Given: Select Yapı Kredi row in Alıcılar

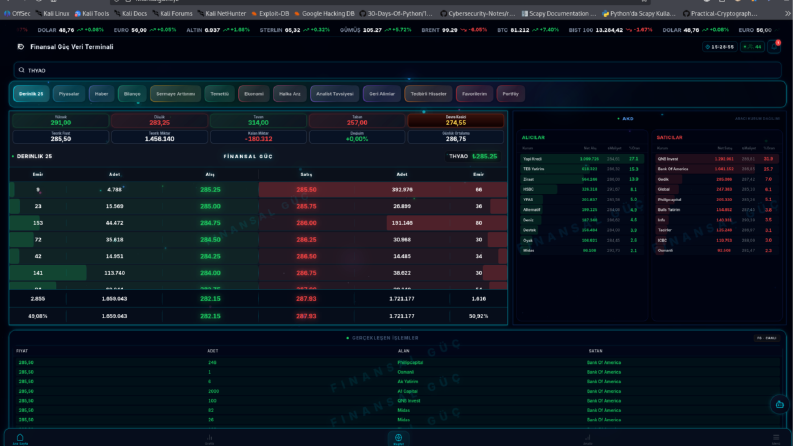Looking at the screenshot, I should pyautogui.click(x=582, y=159).
